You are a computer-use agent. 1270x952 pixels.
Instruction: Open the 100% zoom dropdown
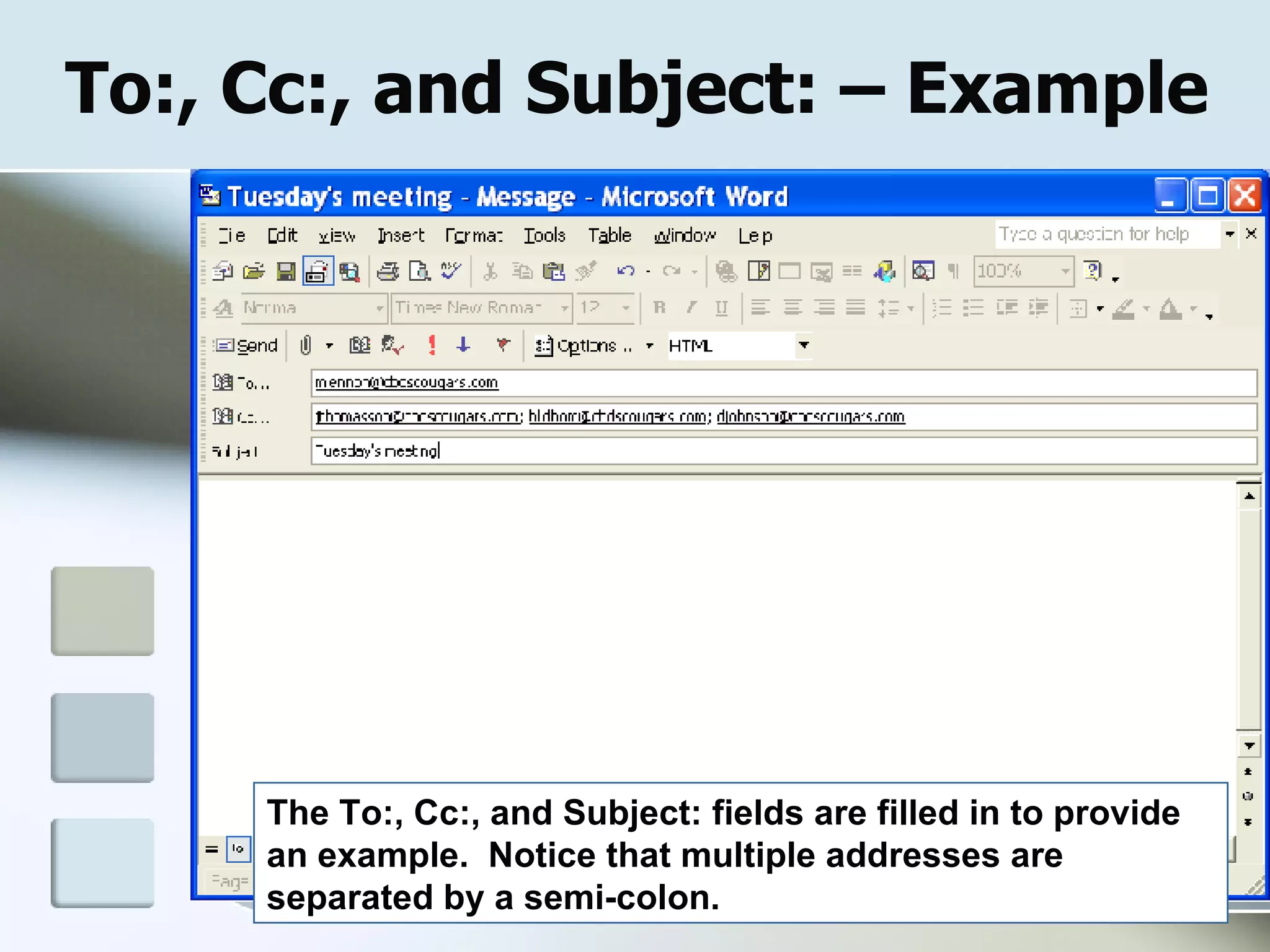pyautogui.click(x=1065, y=271)
